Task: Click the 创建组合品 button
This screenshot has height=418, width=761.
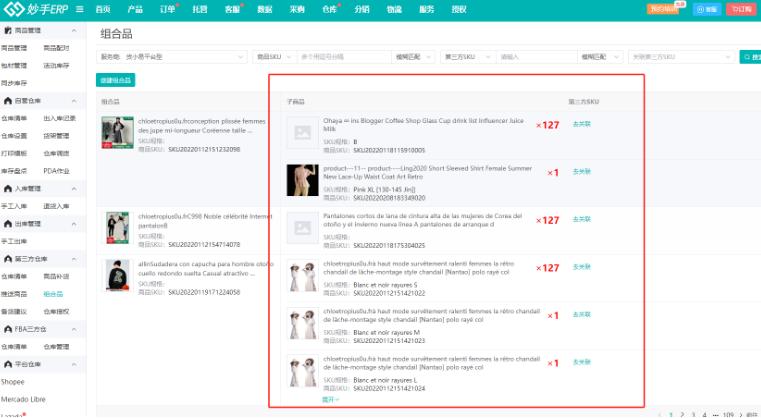Action: tap(116, 79)
